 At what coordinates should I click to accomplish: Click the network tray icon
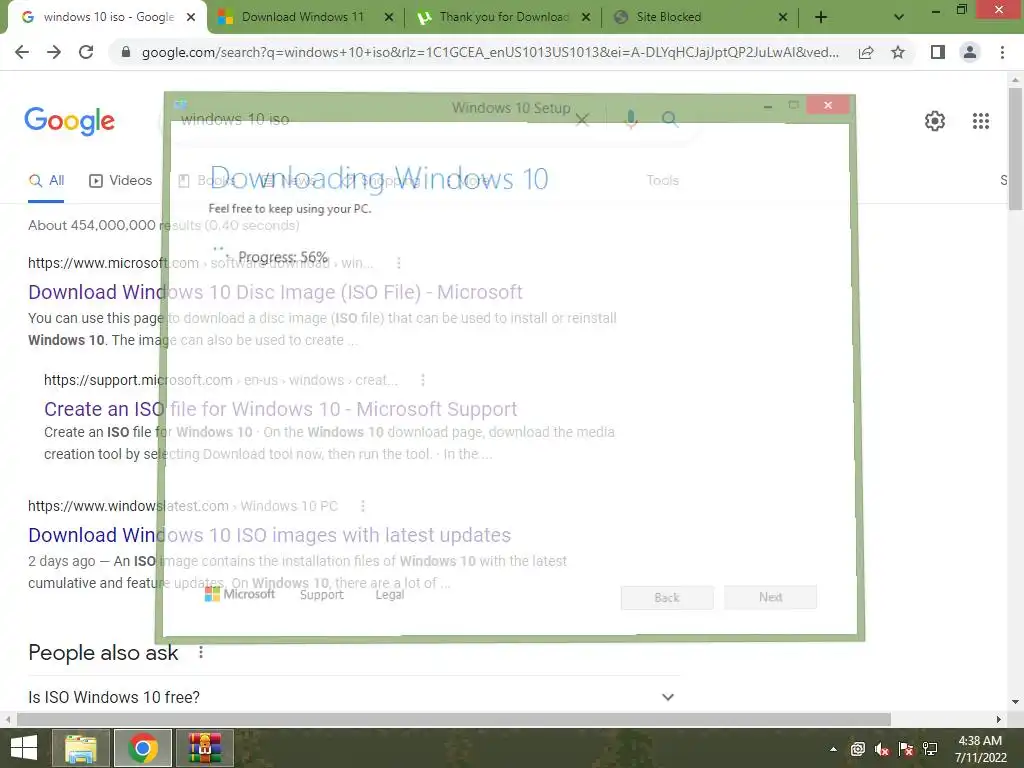tap(930, 749)
